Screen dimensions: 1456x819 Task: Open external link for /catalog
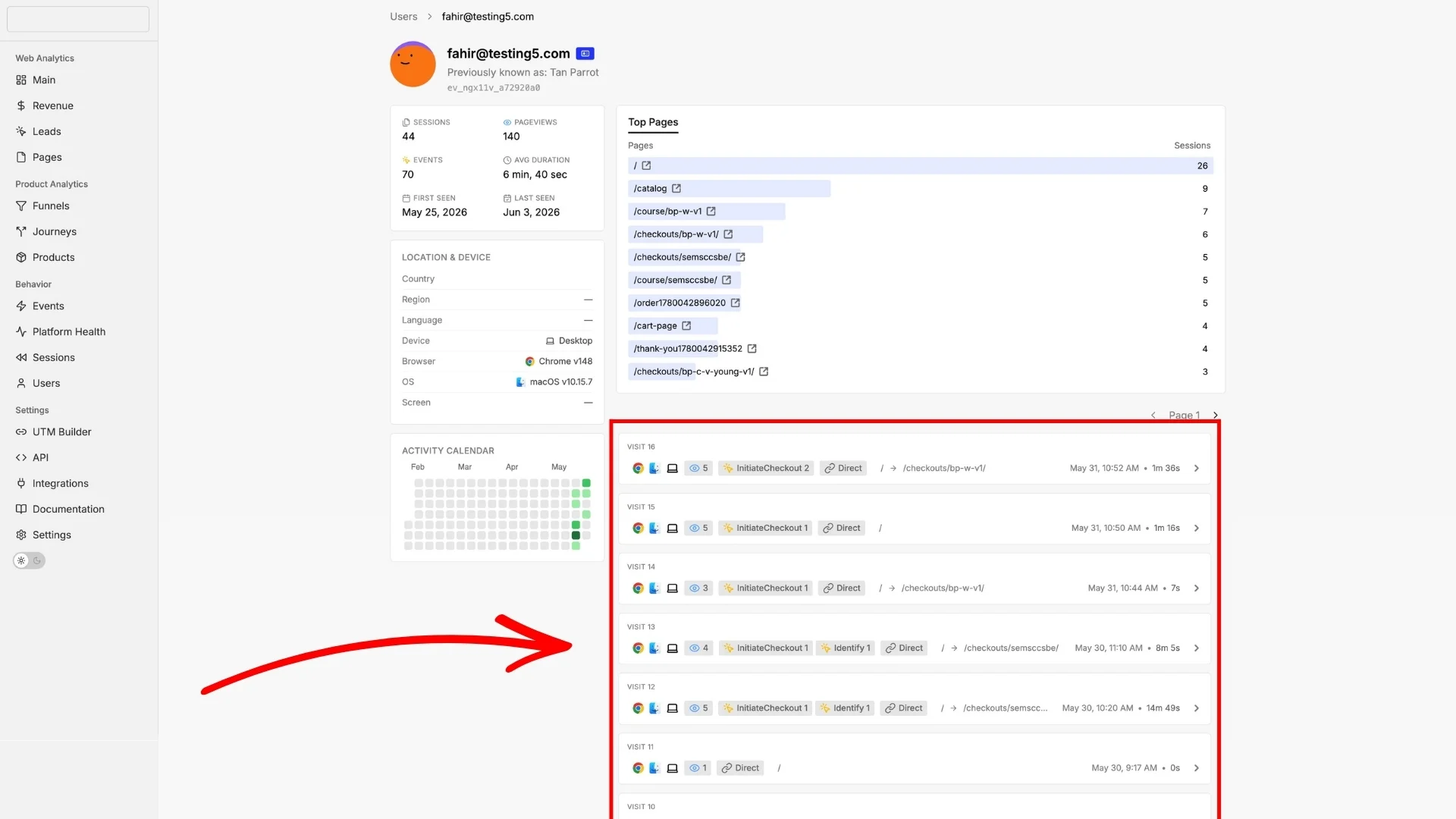coord(676,188)
